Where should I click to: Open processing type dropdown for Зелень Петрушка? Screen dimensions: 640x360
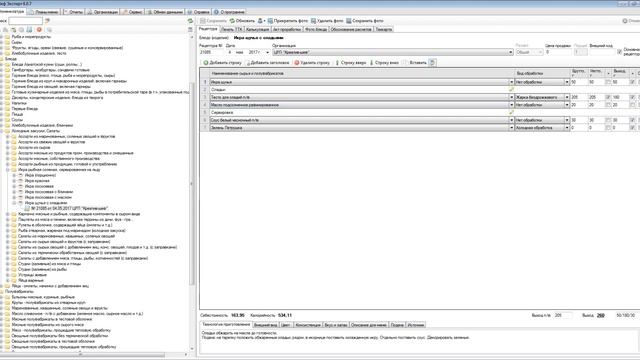coord(567,128)
